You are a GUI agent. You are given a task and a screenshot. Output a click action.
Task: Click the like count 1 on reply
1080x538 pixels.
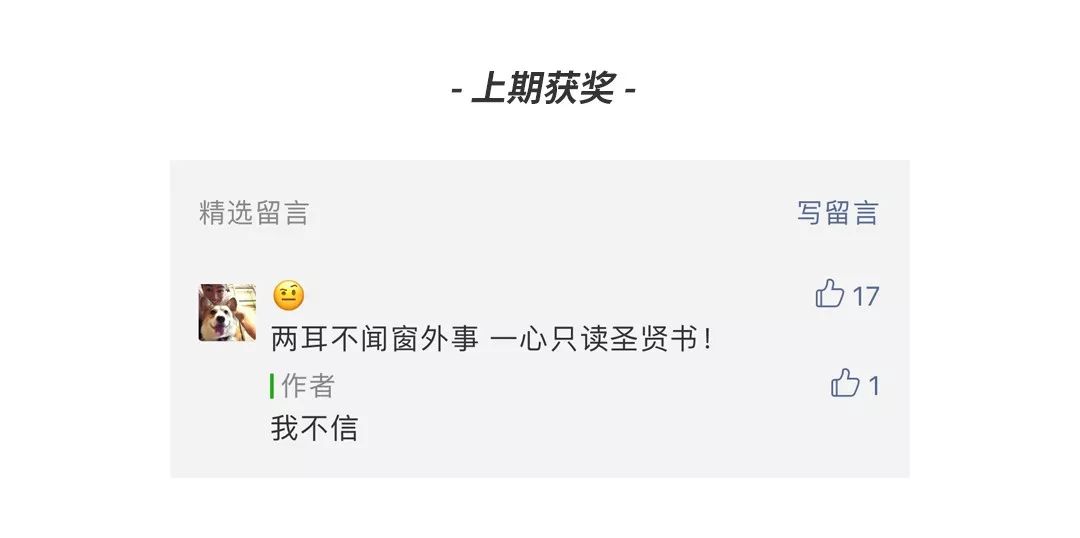[x=874, y=386]
